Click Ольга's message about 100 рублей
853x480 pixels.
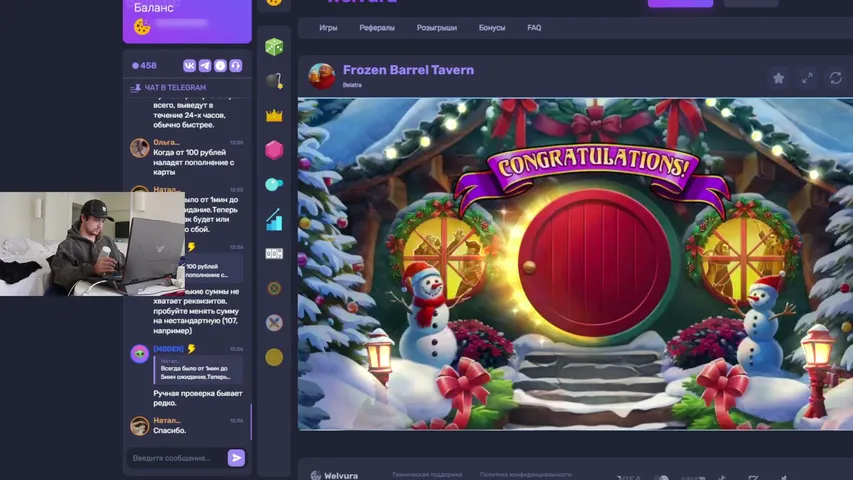point(194,162)
